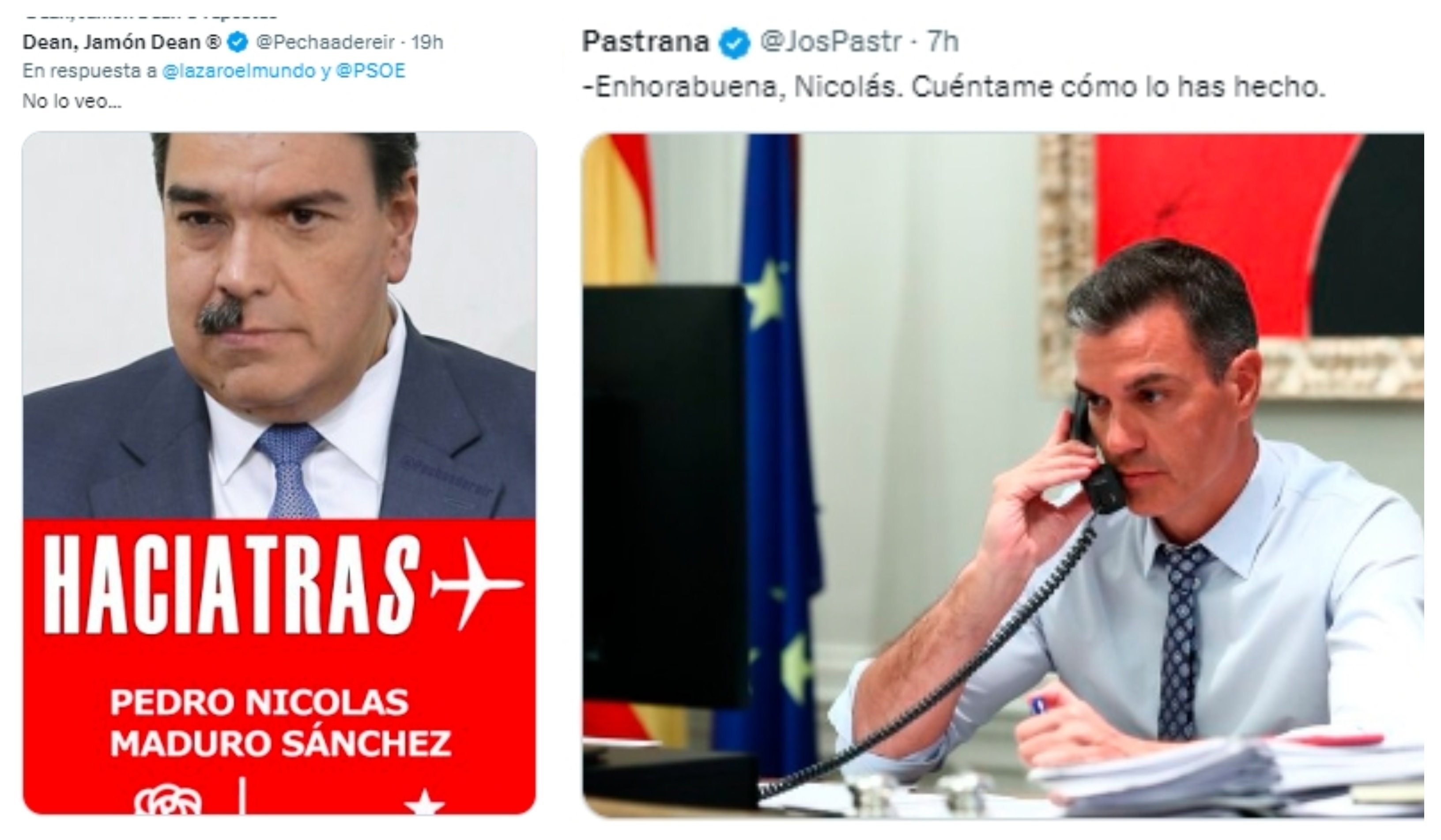Click the 'PEDRO NICOLAS MADURO SÁNCHEZ' caption

pyautogui.click(x=281, y=723)
